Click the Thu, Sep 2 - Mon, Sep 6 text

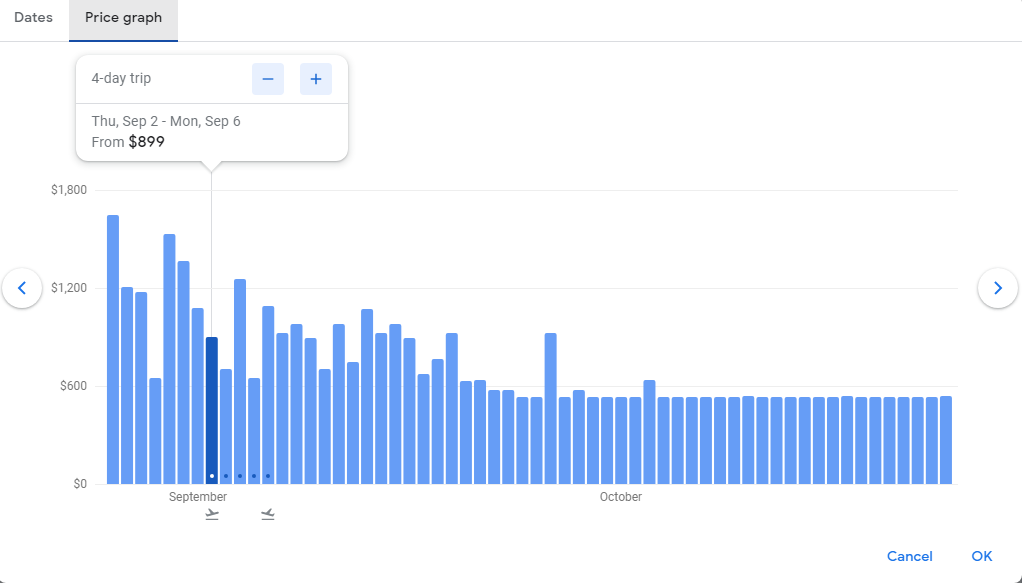pyautogui.click(x=166, y=120)
